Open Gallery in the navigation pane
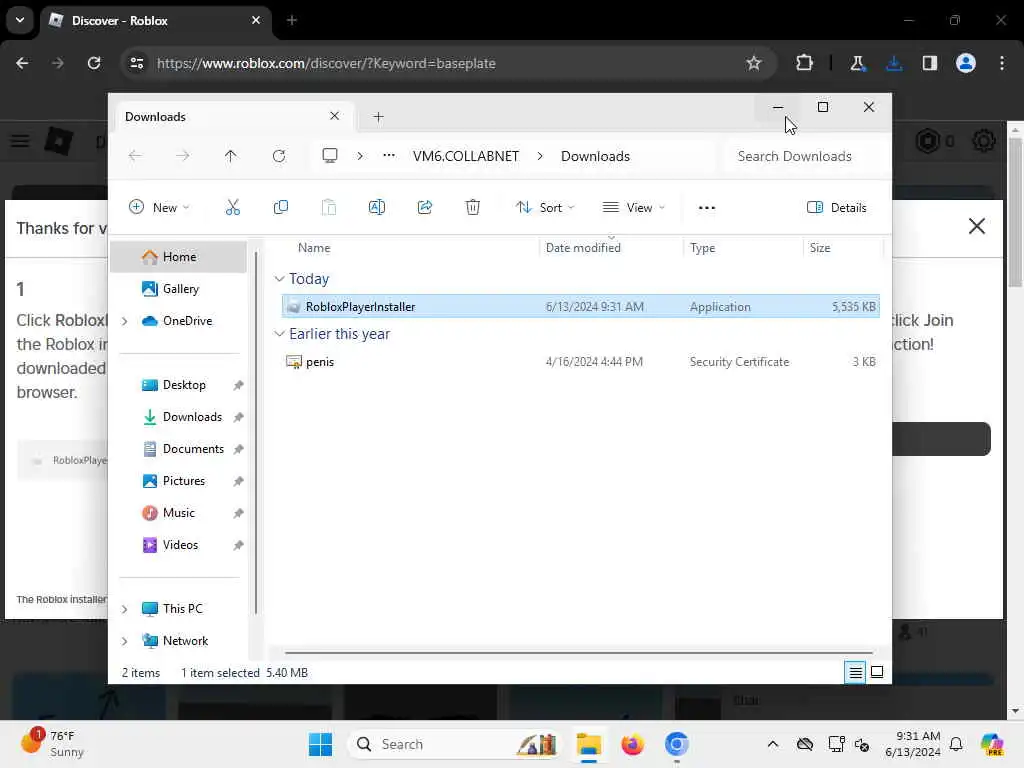Image resolution: width=1024 pixels, height=768 pixels. (178, 289)
